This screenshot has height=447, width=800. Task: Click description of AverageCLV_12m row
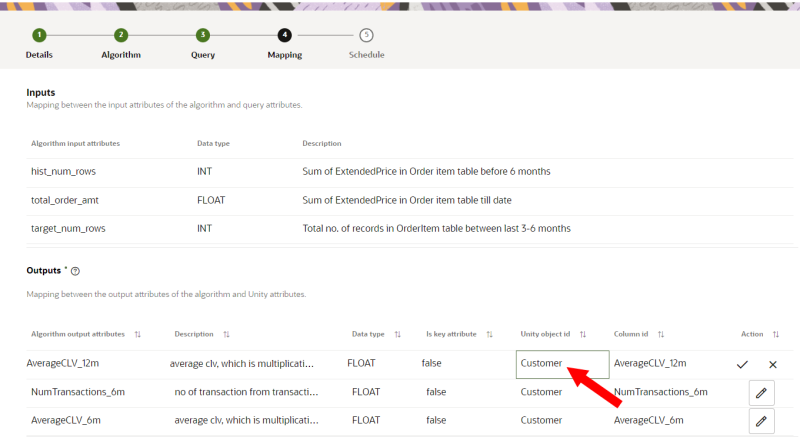[x=242, y=363]
